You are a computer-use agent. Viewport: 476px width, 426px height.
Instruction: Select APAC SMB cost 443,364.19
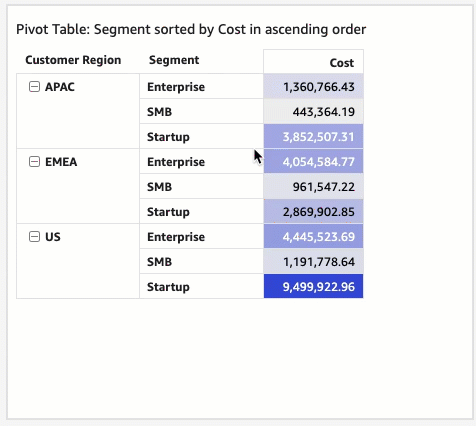[x=313, y=112]
